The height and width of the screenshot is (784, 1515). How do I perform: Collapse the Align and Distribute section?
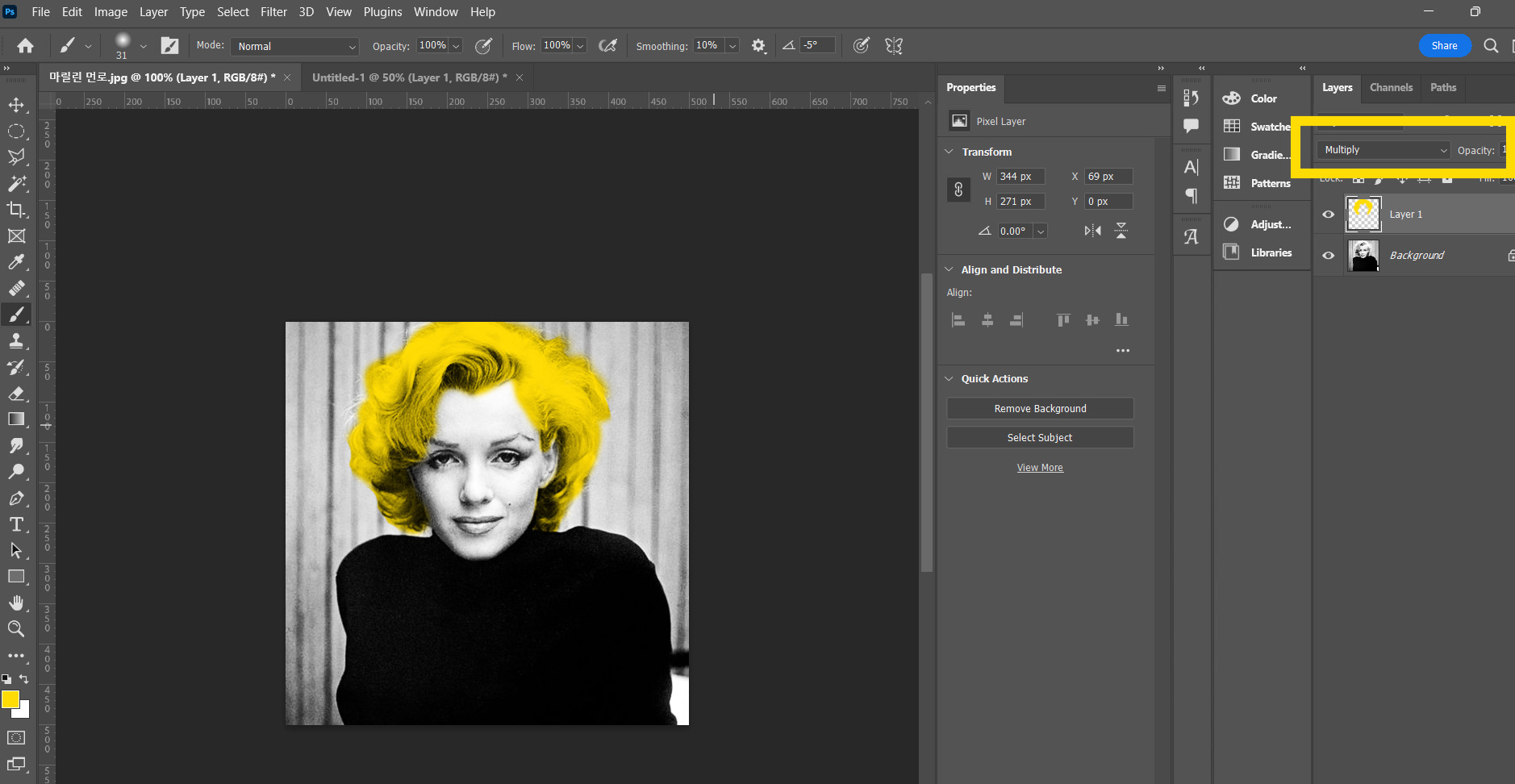(x=949, y=269)
